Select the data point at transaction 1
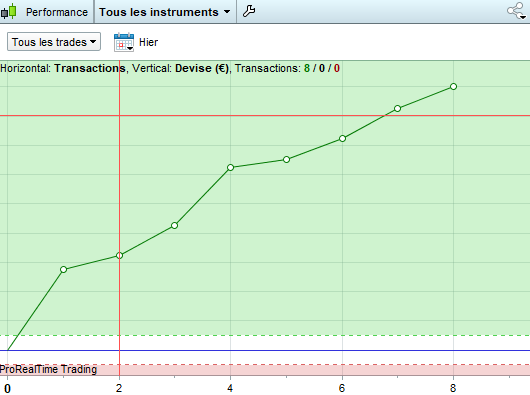 click(x=64, y=270)
